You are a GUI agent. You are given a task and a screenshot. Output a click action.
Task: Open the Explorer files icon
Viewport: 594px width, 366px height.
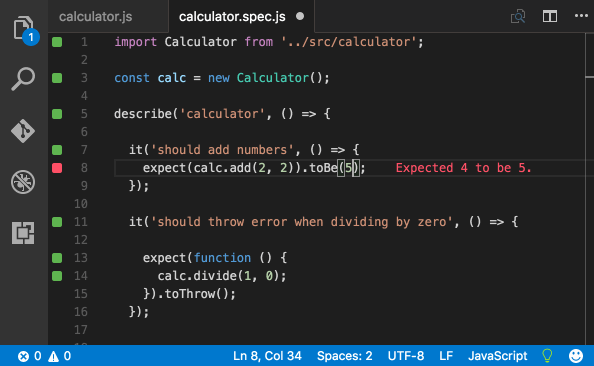[23, 28]
